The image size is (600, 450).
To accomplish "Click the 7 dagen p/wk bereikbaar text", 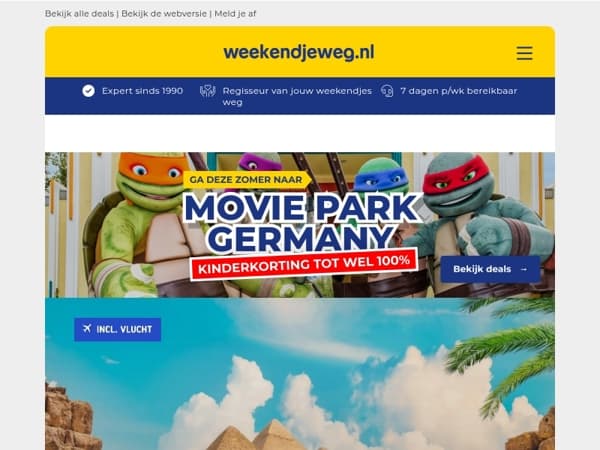I will (x=458, y=91).
